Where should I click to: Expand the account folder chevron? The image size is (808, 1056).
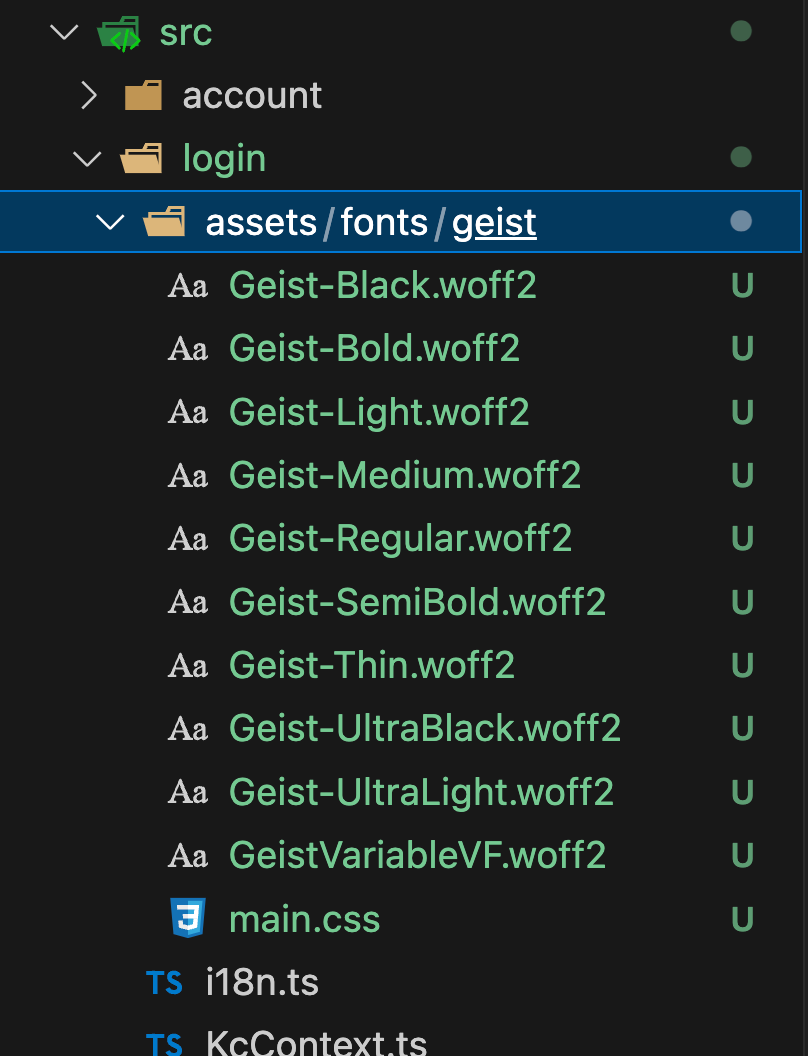(88, 96)
